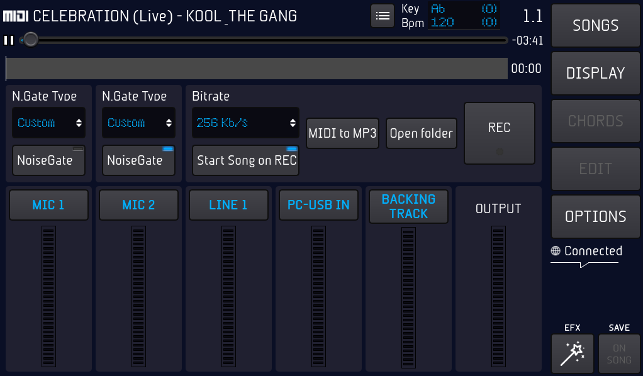Viewport: 644px width, 376px height.
Task: Open the EFX magic wand icon
Action: tap(573, 353)
